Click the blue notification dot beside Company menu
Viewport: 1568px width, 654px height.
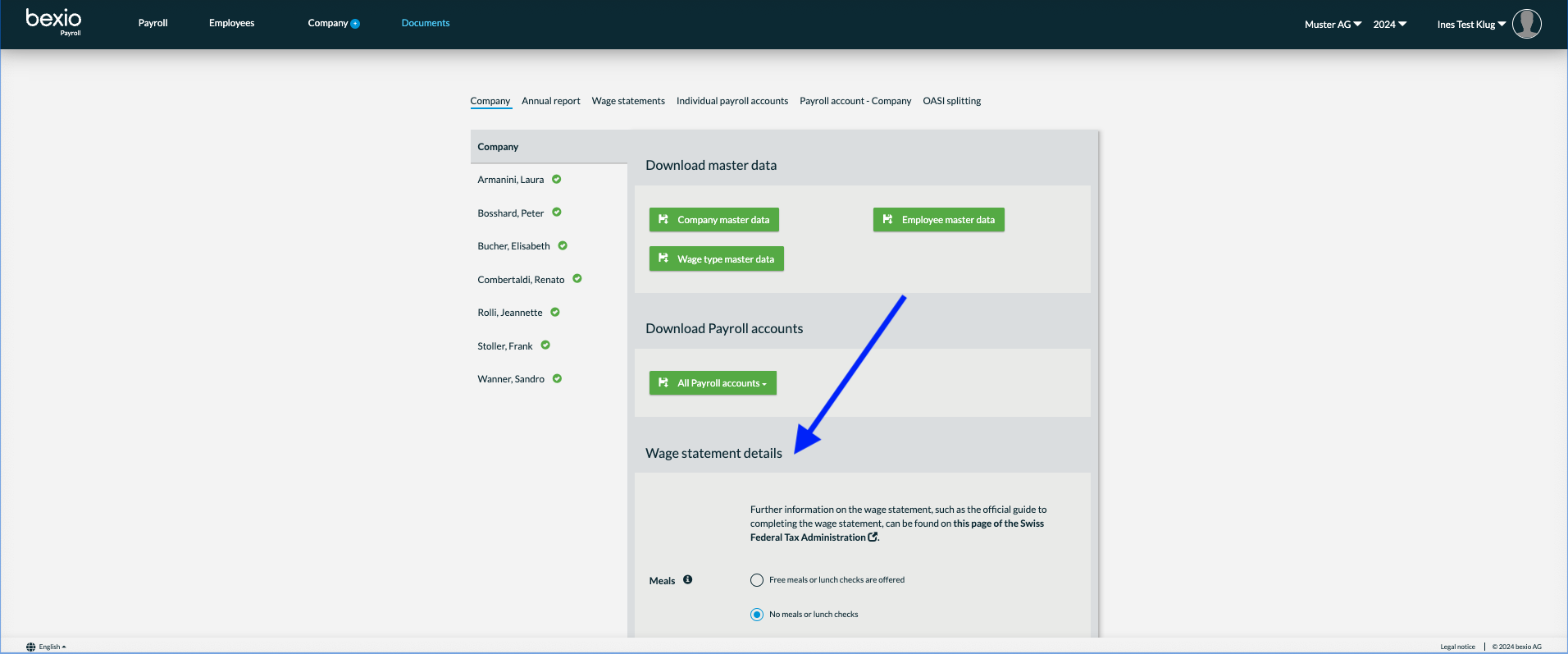[x=355, y=24]
